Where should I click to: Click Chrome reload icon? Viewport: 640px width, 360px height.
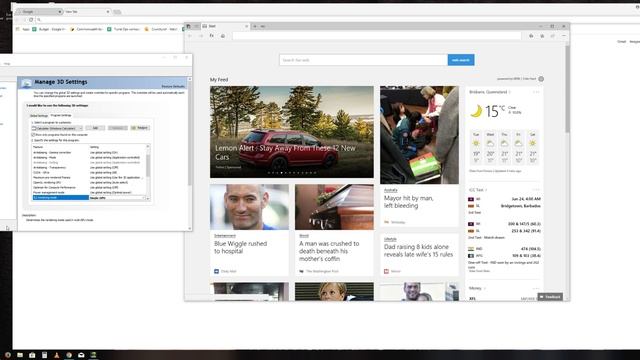pyautogui.click(x=31, y=20)
